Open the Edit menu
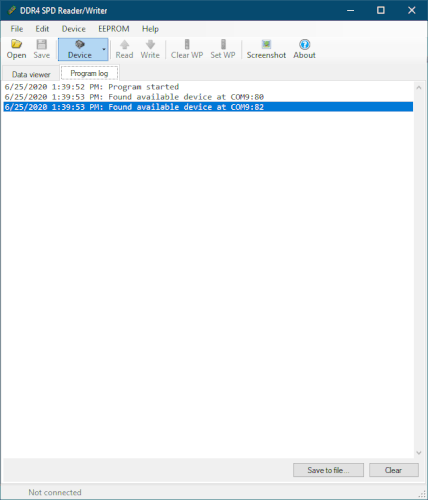Viewport: 428px width, 500px height. [42, 29]
